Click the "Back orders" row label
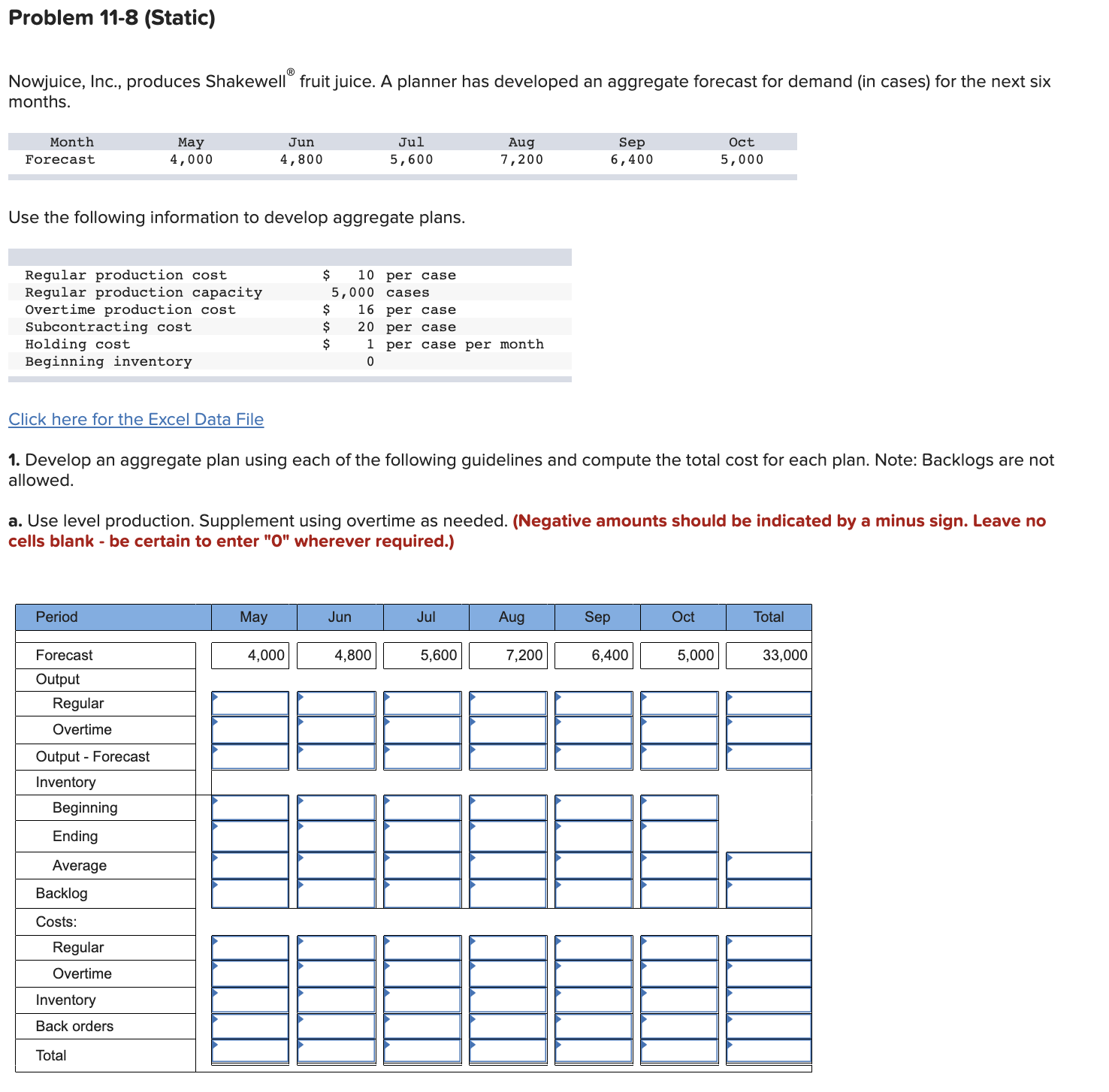The width and height of the screenshot is (1109, 1092). (74, 1026)
